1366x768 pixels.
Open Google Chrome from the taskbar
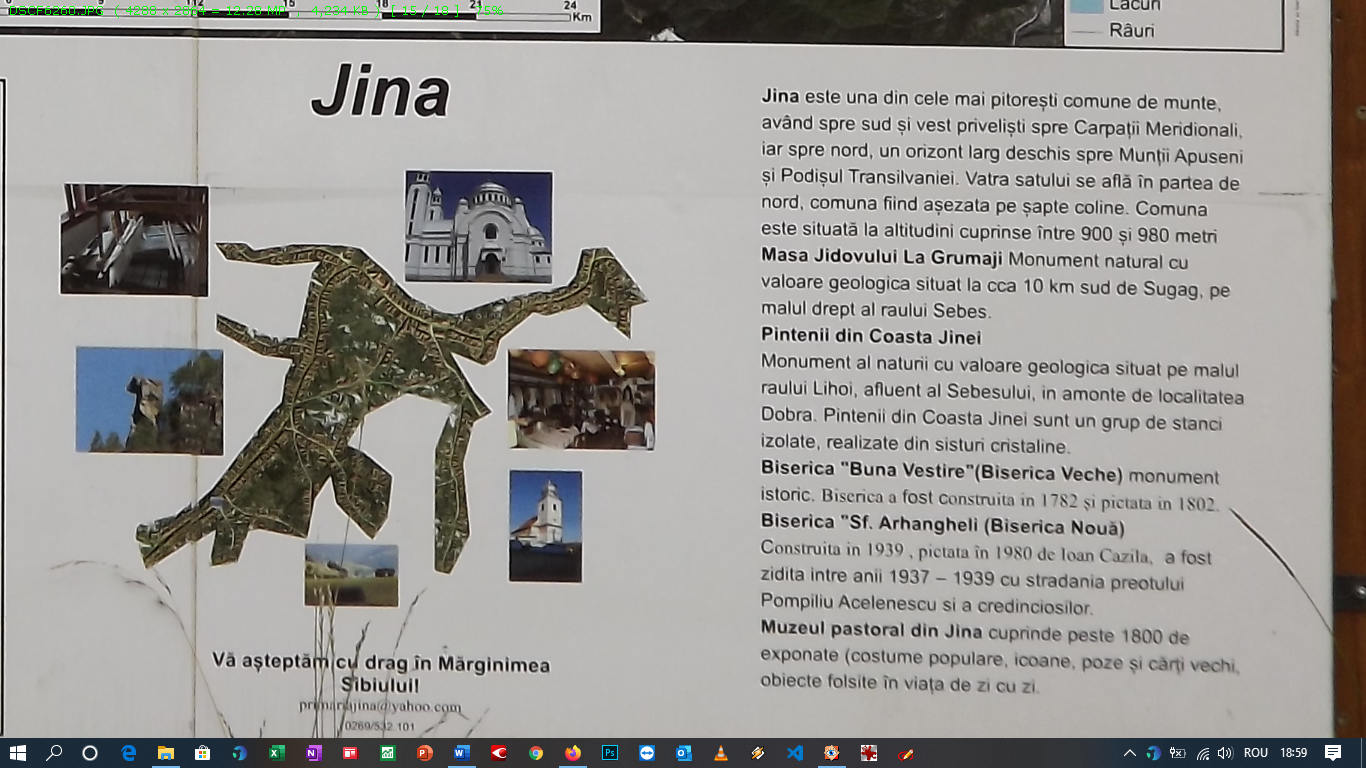536,753
